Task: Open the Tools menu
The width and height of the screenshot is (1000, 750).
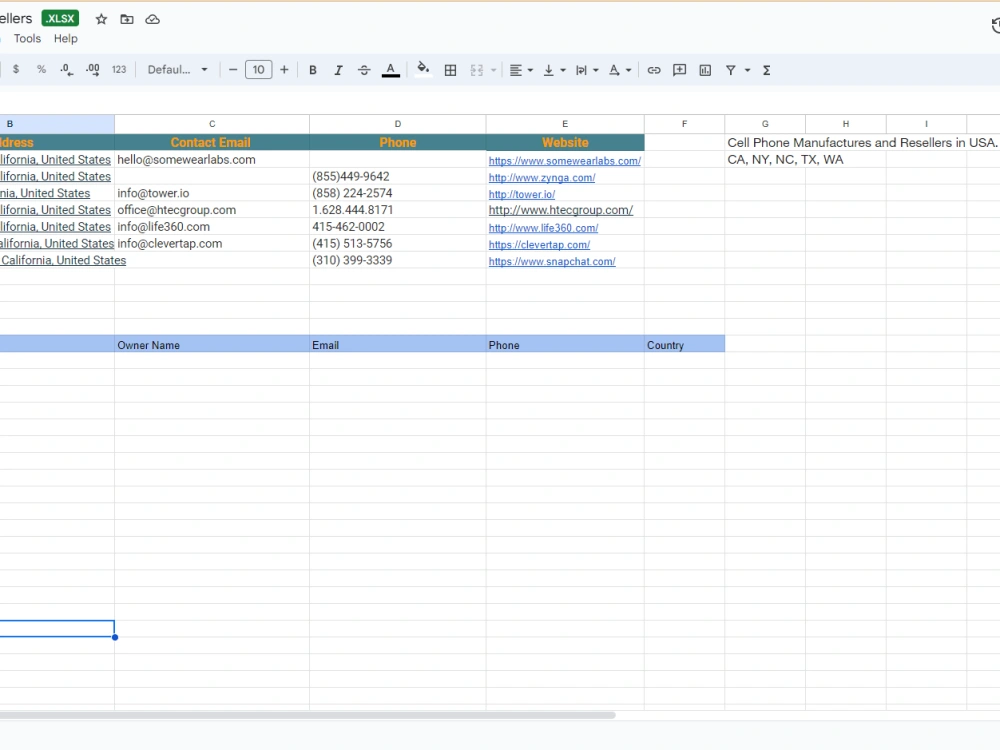Action: click(27, 38)
